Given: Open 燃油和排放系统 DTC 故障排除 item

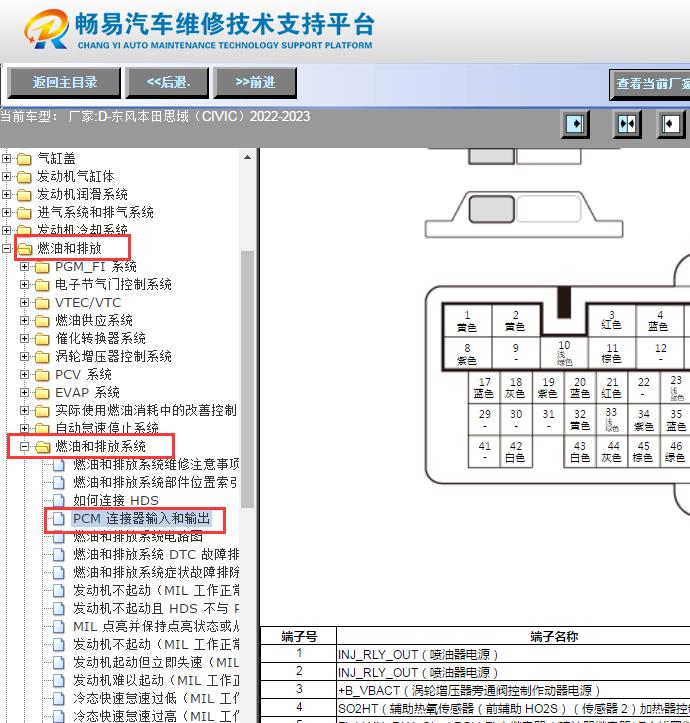Looking at the screenshot, I should 156,554.
